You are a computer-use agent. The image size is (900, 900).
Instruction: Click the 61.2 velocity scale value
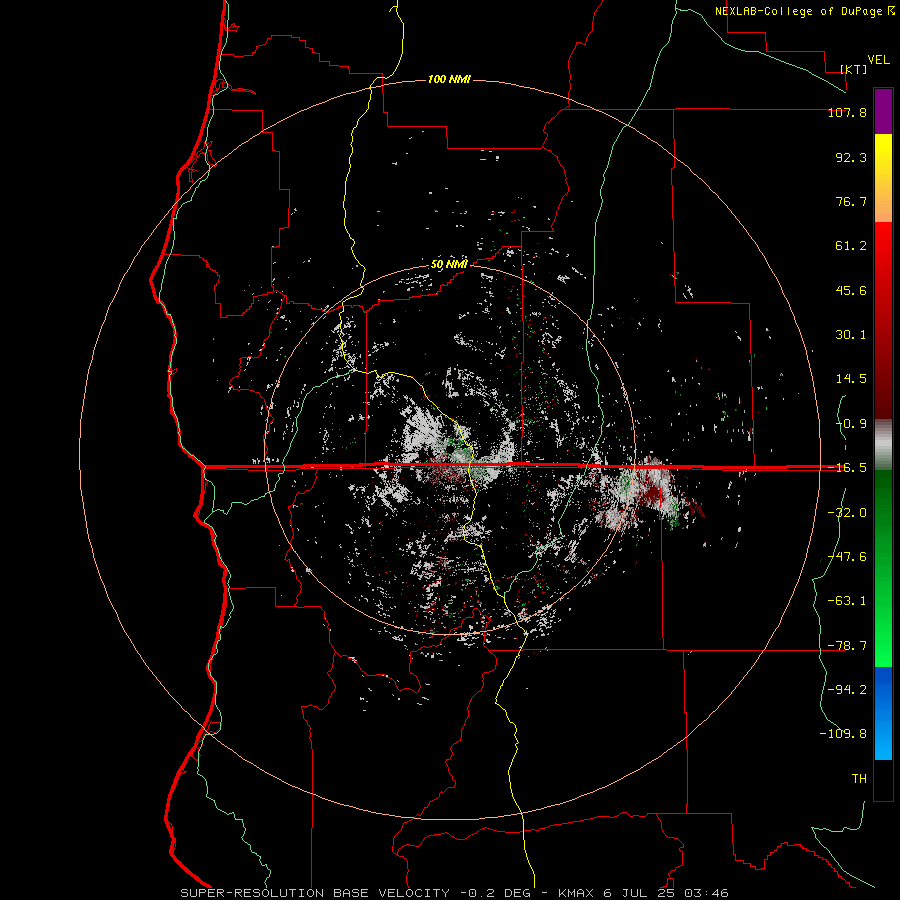pos(851,246)
